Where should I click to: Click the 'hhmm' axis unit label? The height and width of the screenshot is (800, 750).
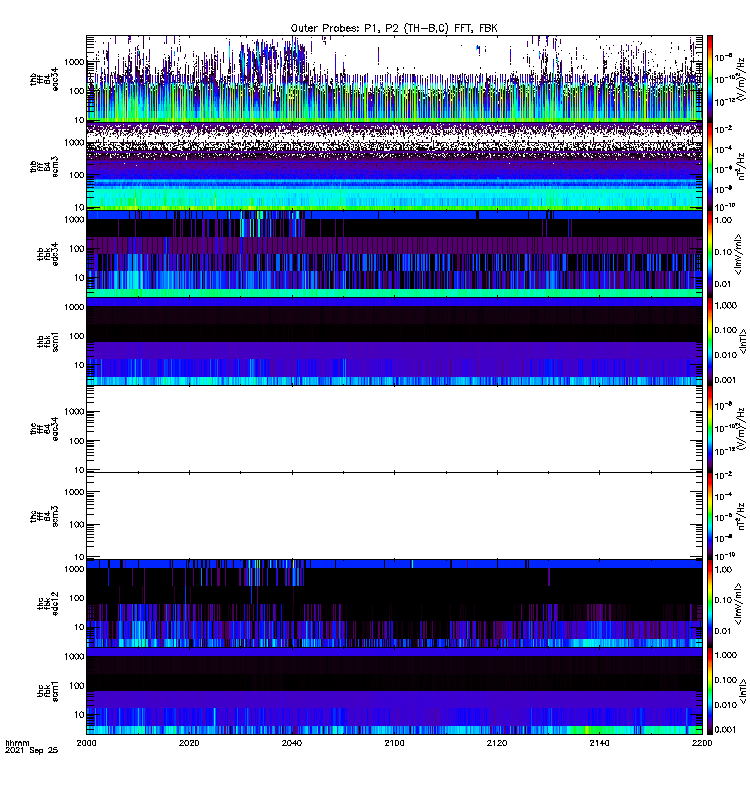pos(17,743)
